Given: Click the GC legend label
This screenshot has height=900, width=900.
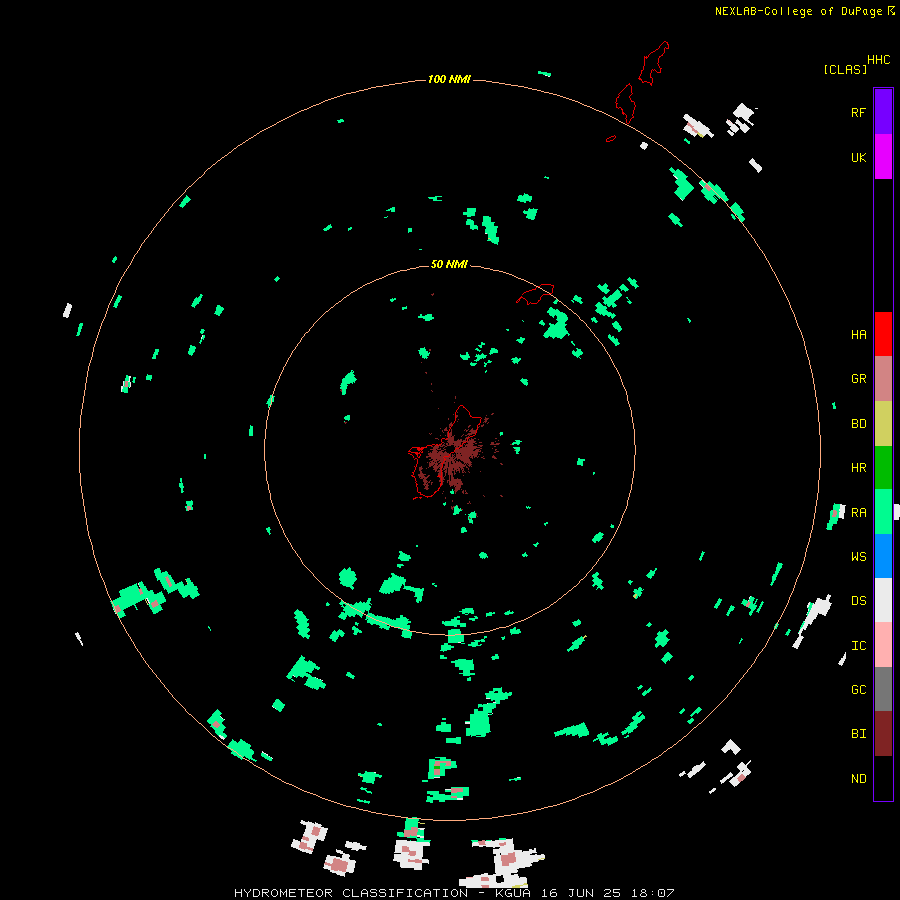Looking at the screenshot, I should coord(858,689).
